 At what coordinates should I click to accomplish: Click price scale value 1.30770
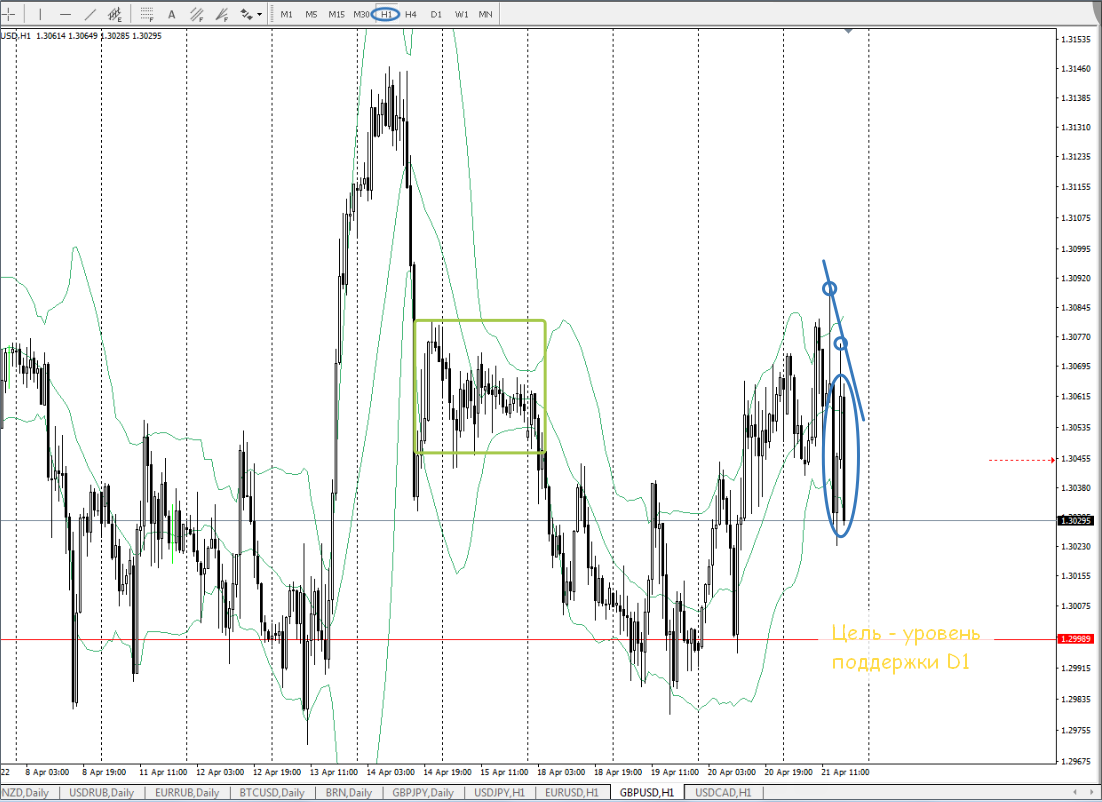point(1077,337)
